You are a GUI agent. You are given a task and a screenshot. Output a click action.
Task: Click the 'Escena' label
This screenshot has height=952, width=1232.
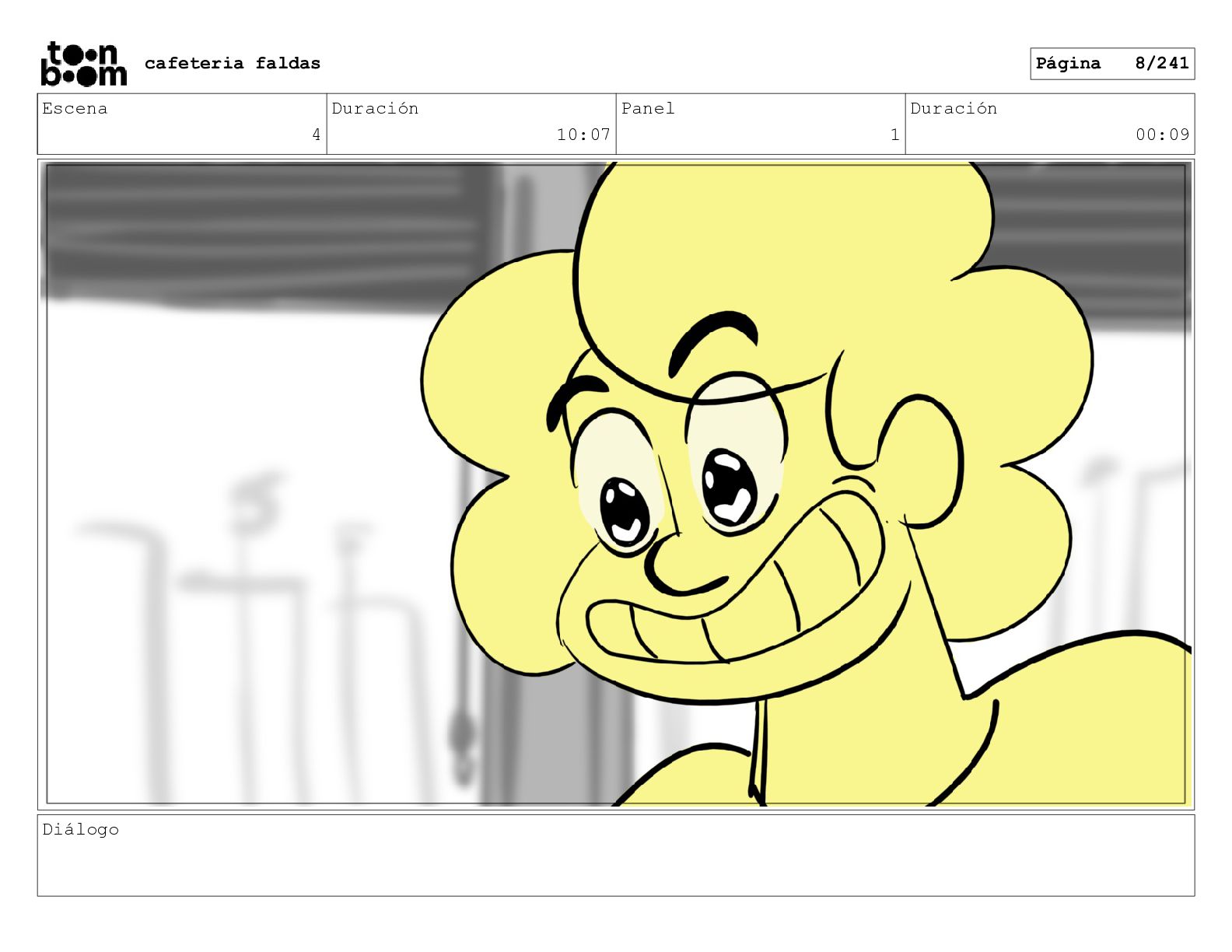point(75,108)
